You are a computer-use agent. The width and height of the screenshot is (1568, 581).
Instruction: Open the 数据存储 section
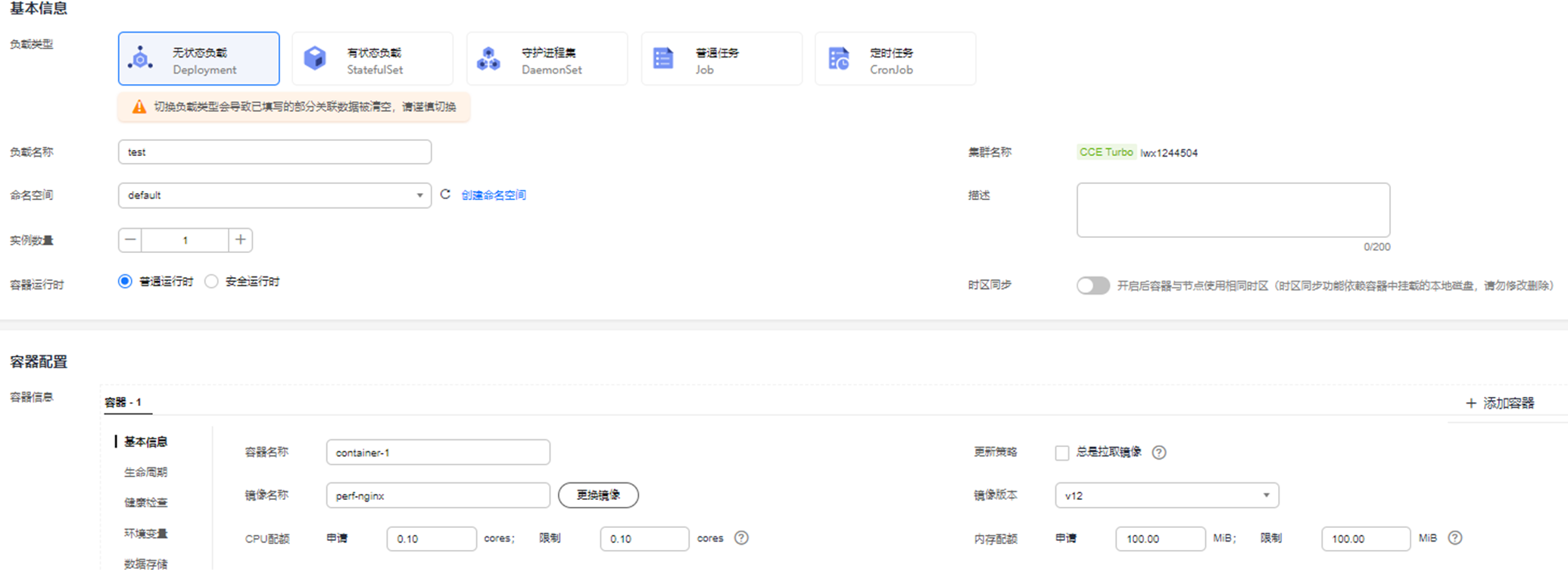(x=145, y=564)
